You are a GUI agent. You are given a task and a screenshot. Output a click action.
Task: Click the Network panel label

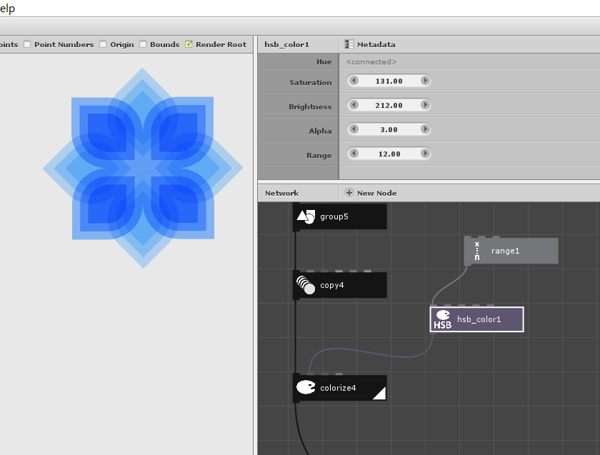(x=282, y=193)
